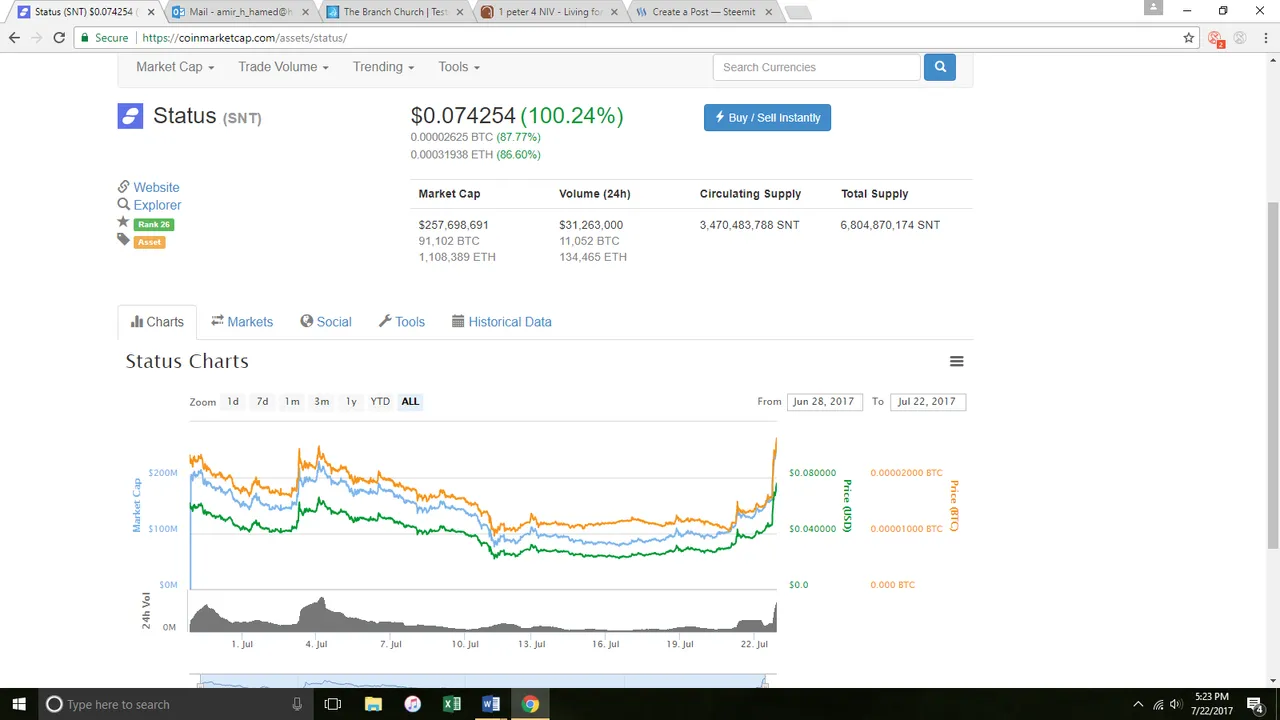The height and width of the screenshot is (720, 1280).
Task: Click the volume speaker tray icon
Action: click(1176, 704)
